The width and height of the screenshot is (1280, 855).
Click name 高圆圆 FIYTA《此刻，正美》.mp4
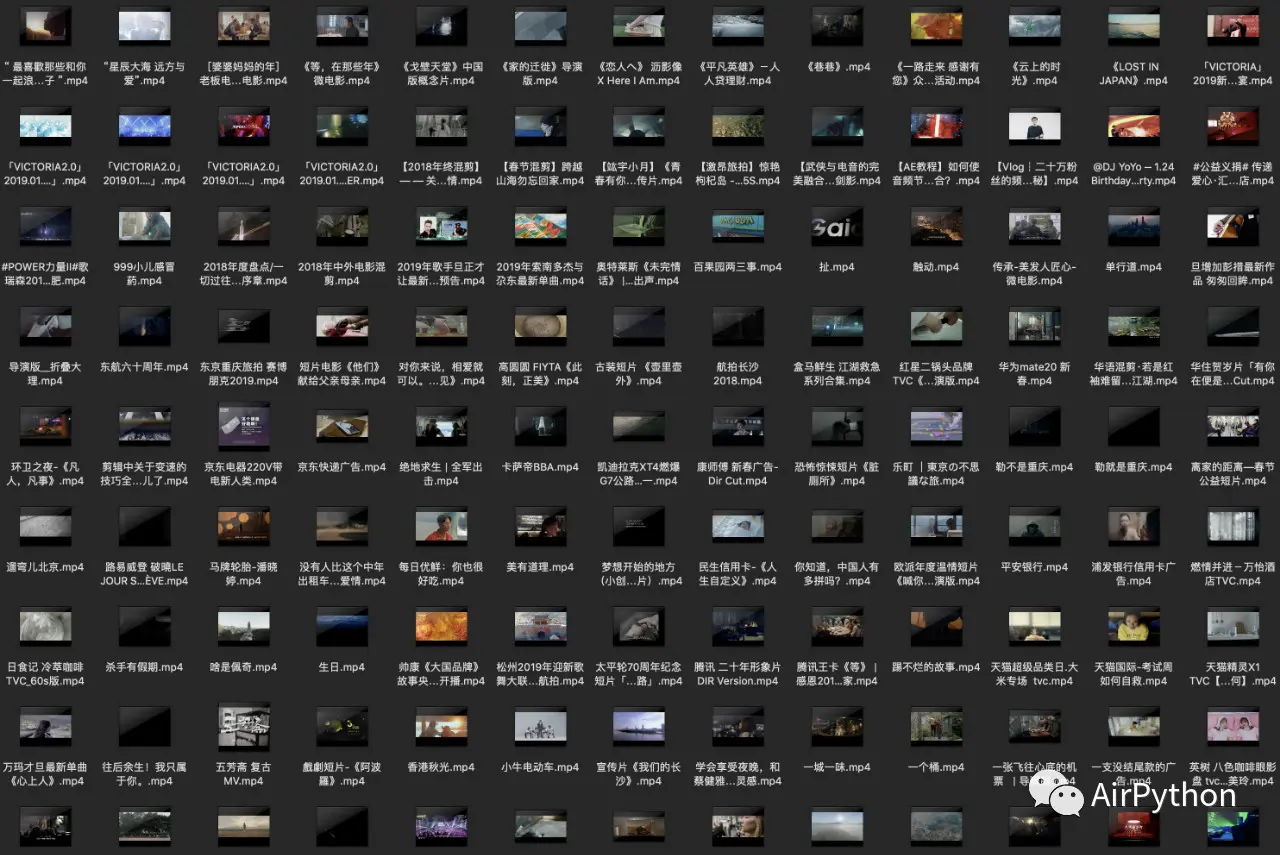[540, 374]
